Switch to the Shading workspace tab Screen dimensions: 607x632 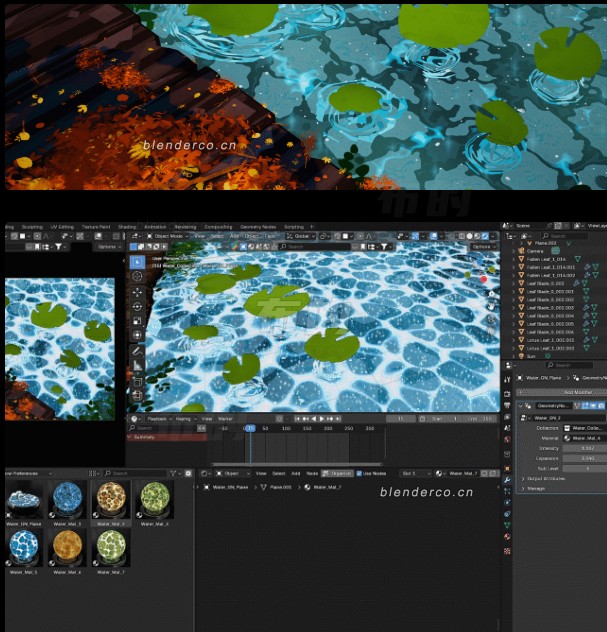(x=127, y=227)
